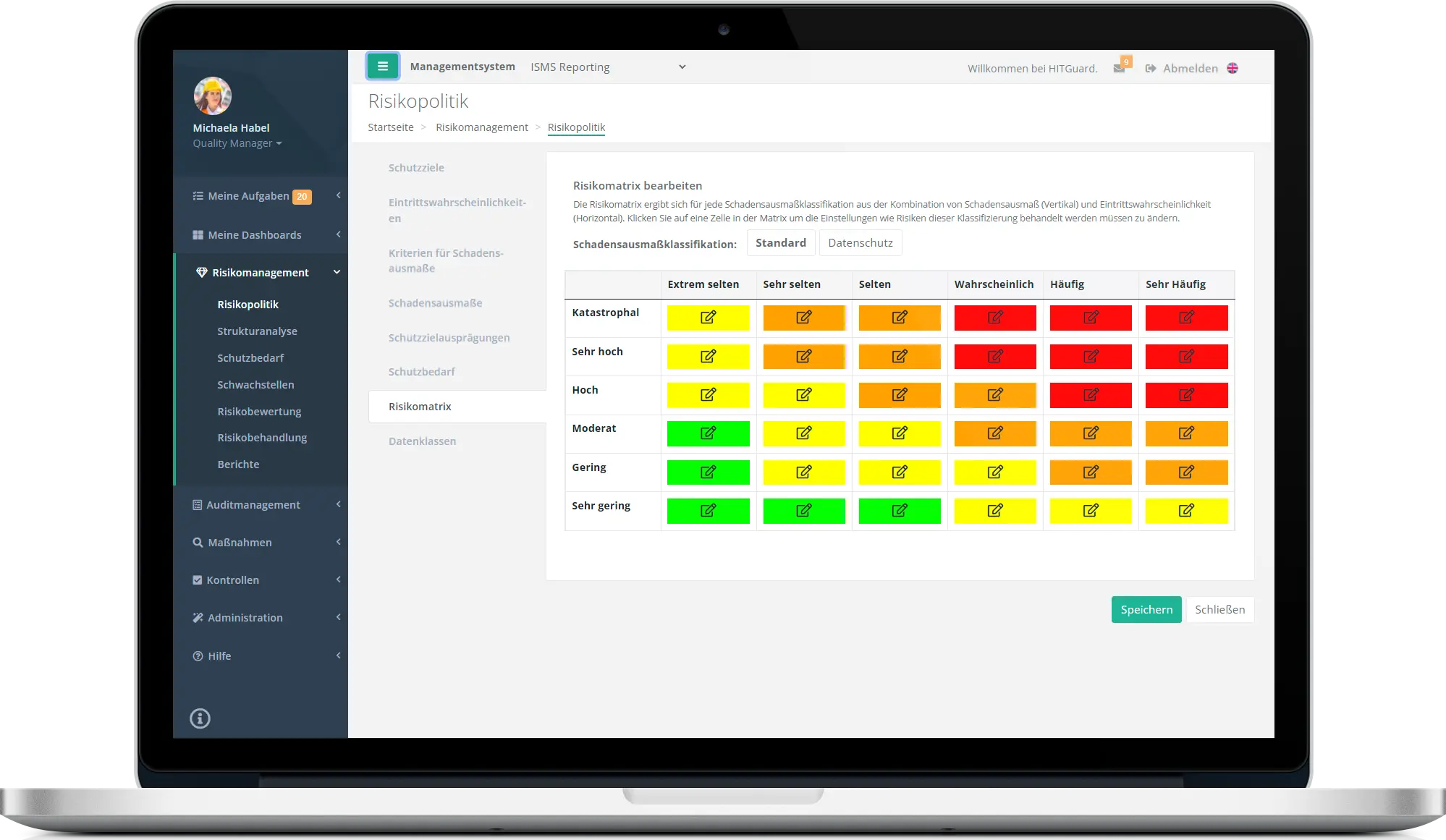Open the hamburger navigation menu
This screenshot has width=1446, height=840.
coord(383,66)
